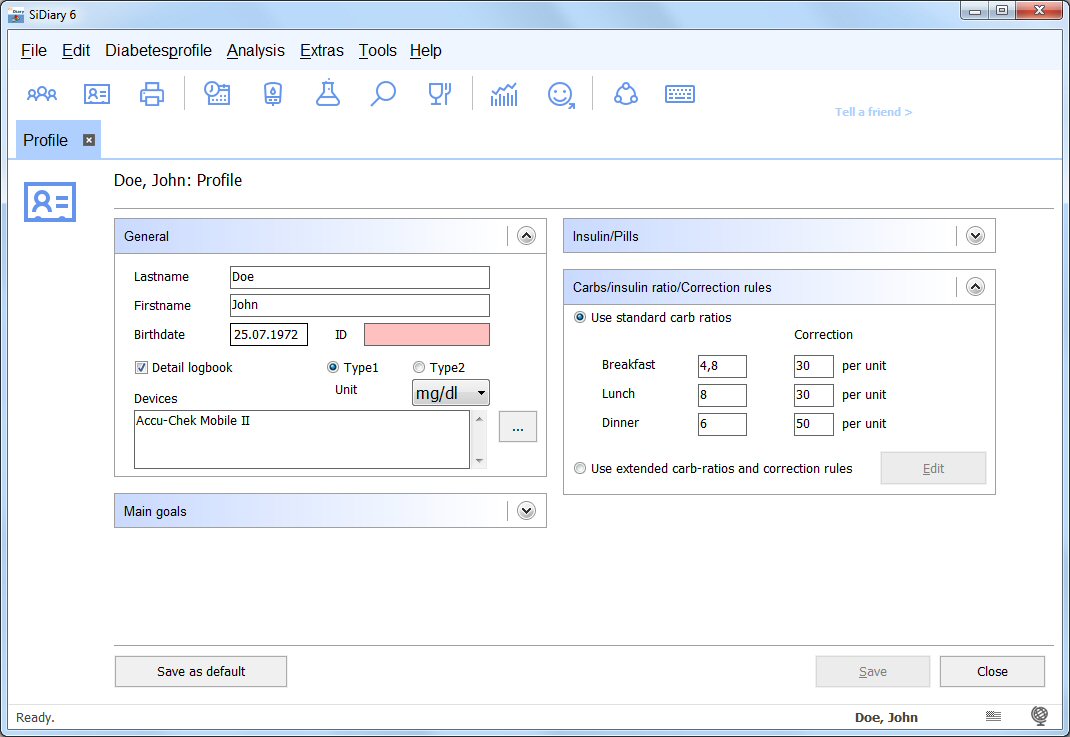Click the keyboard icon in toolbar

click(680, 94)
